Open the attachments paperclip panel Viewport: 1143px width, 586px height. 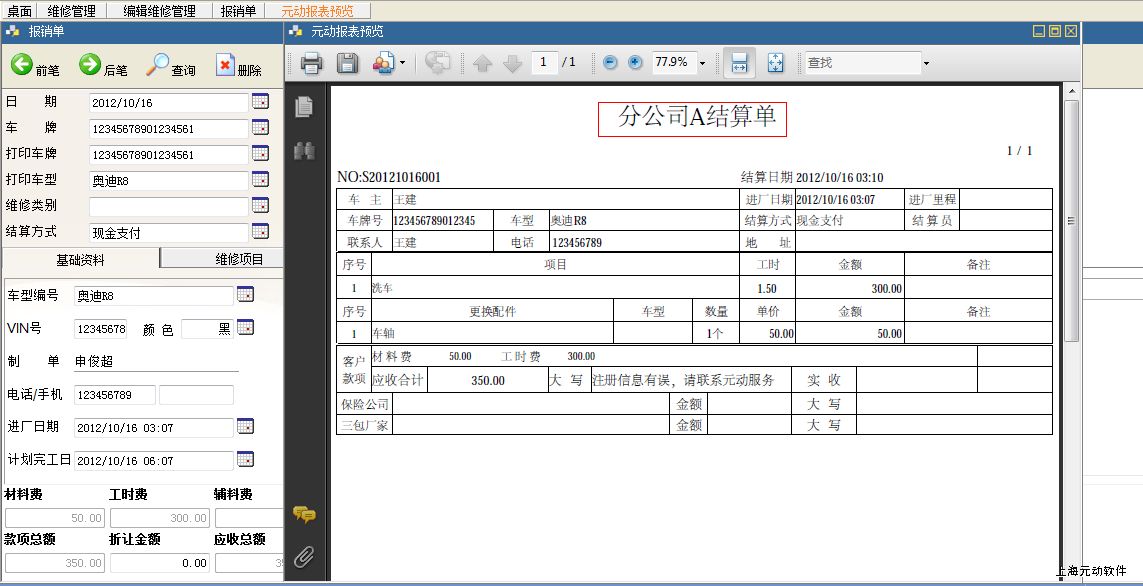(x=304, y=557)
